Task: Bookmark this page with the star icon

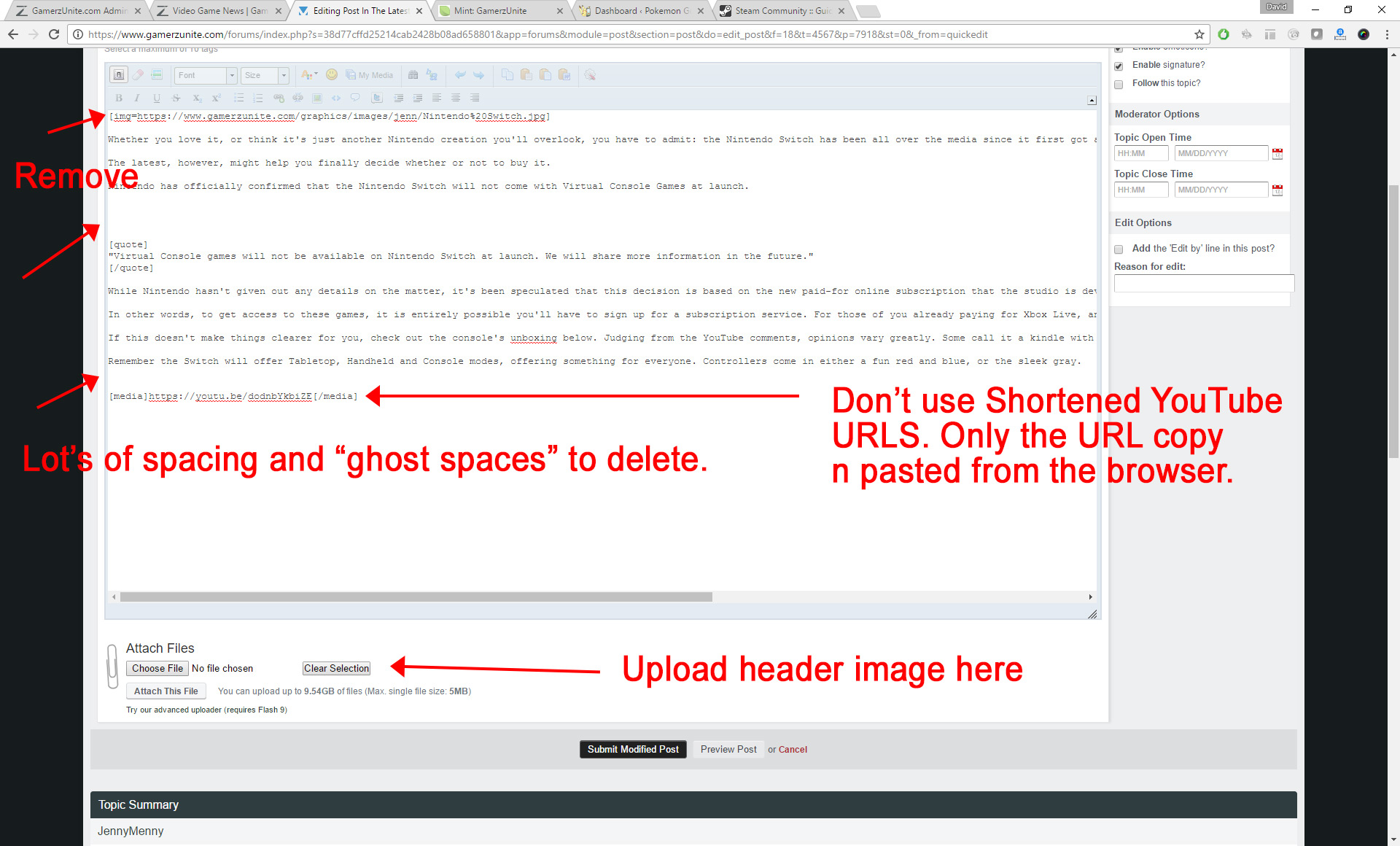Action: coord(1199,34)
